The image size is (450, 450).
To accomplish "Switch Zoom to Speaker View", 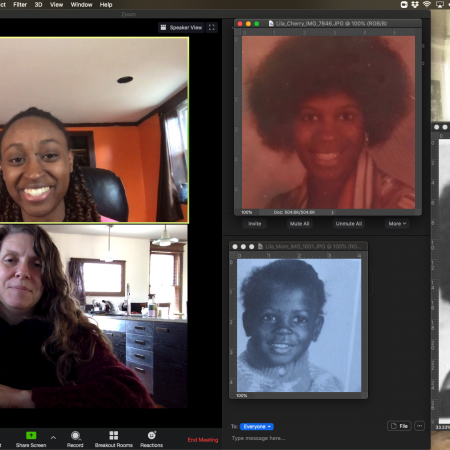I will tap(181, 27).
